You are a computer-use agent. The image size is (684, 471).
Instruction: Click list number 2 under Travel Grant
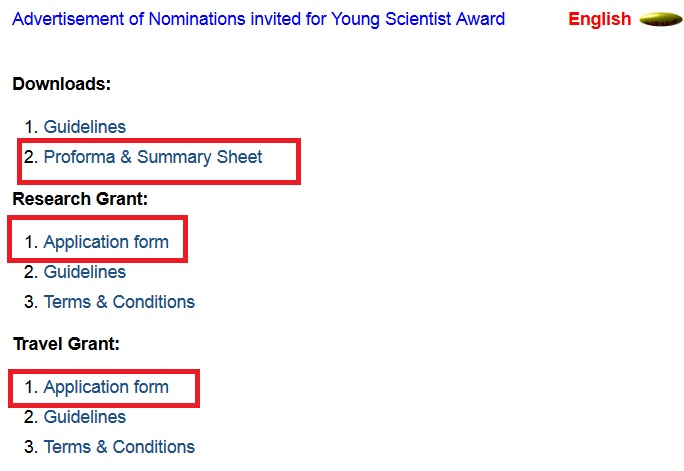tap(30, 417)
